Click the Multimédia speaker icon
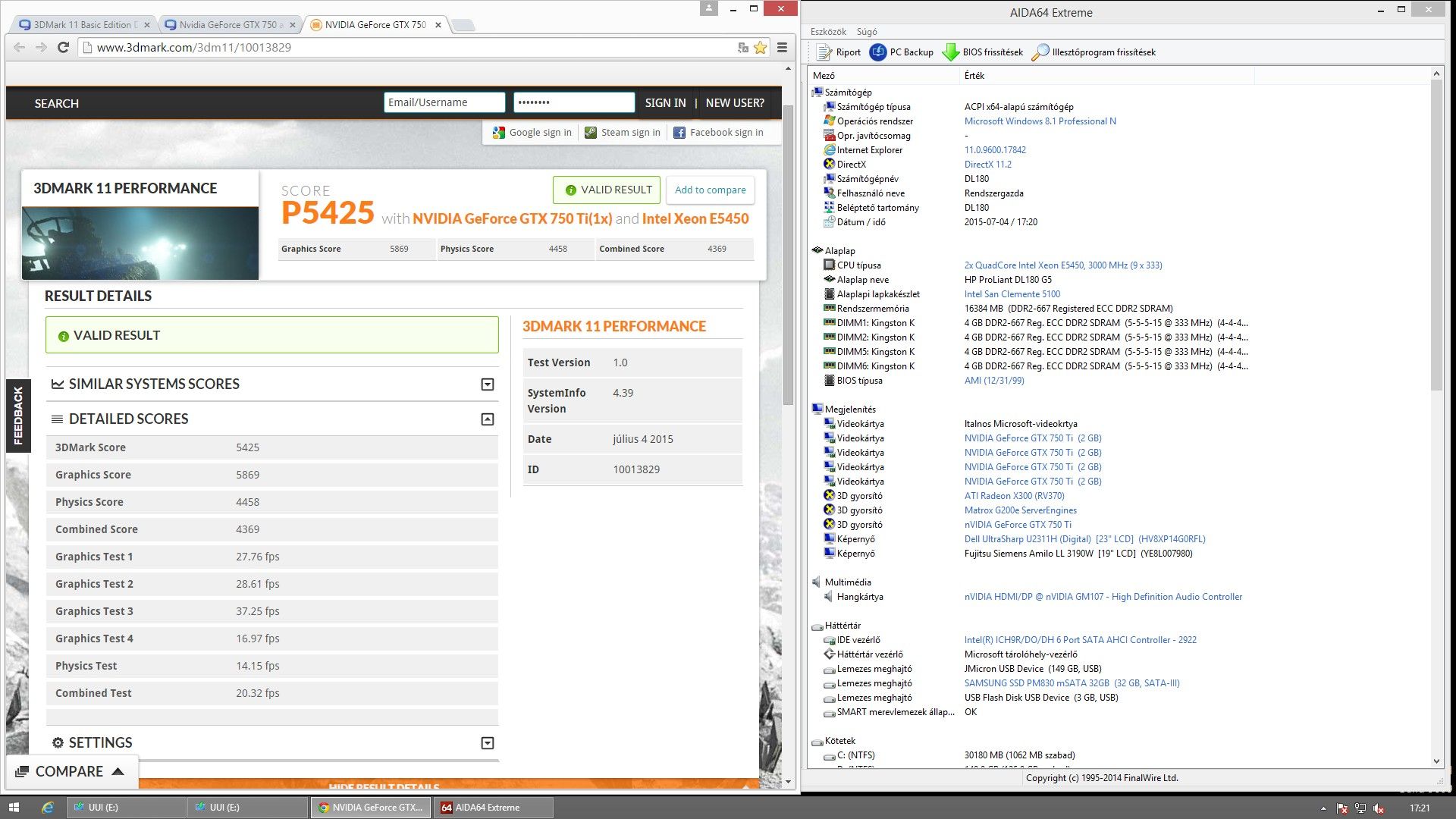Viewport: 1456px width, 819px height. pos(817,582)
